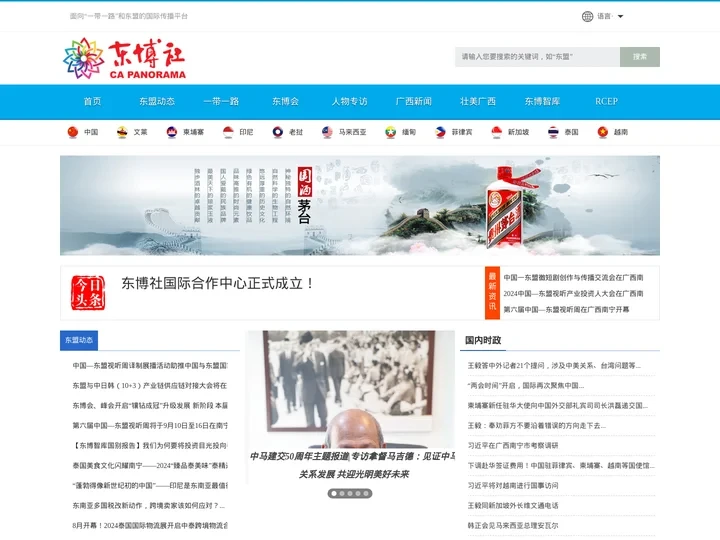Select the 新加坡 country link
Image resolution: width=720 pixels, height=540 pixels.
click(518, 132)
